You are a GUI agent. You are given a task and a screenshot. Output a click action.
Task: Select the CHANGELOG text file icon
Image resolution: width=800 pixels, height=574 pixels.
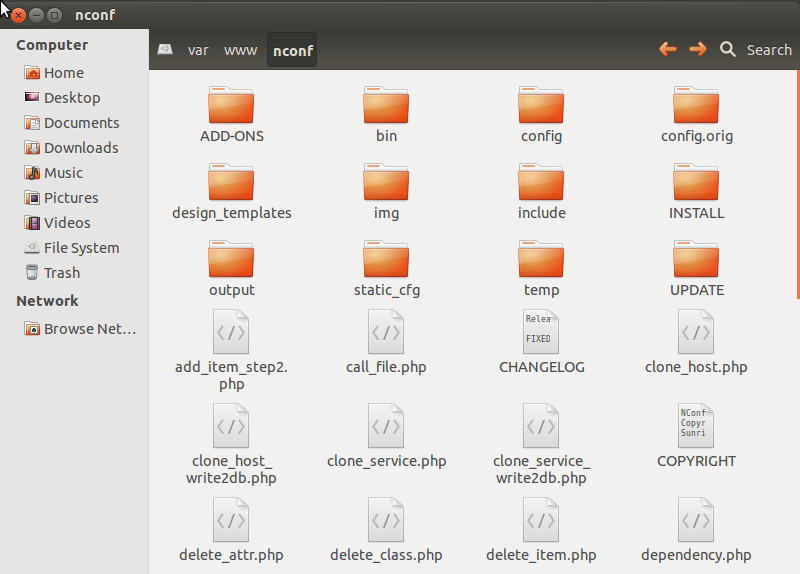(x=541, y=331)
